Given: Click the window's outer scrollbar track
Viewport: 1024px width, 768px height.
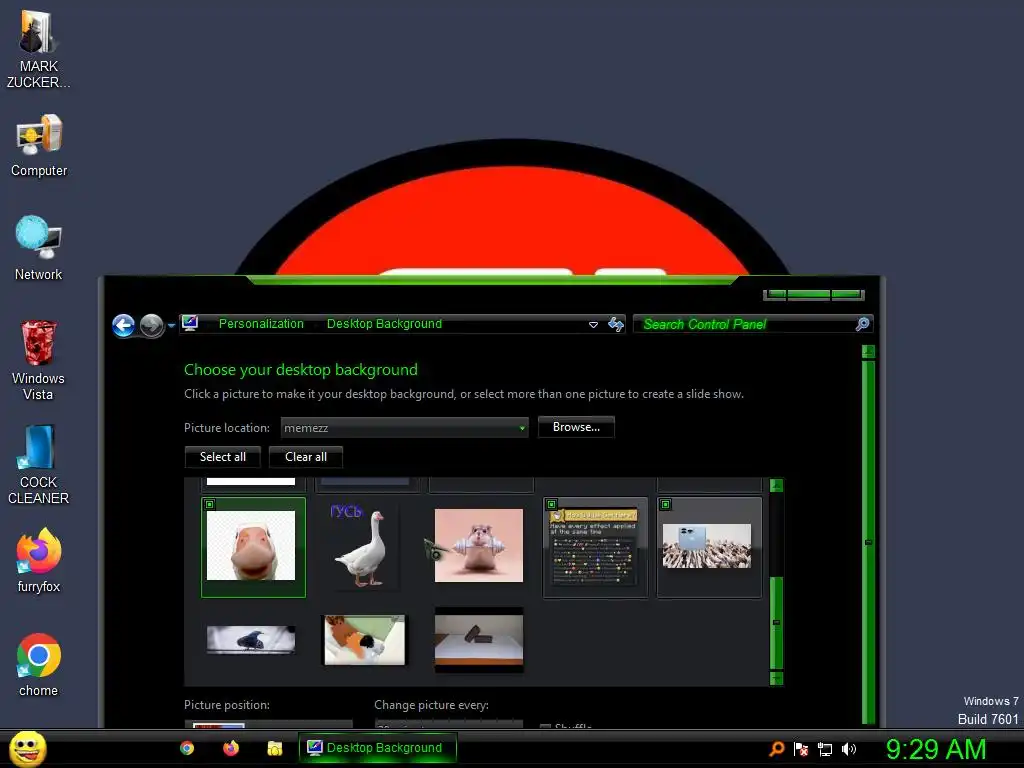Looking at the screenshot, I should (x=869, y=542).
